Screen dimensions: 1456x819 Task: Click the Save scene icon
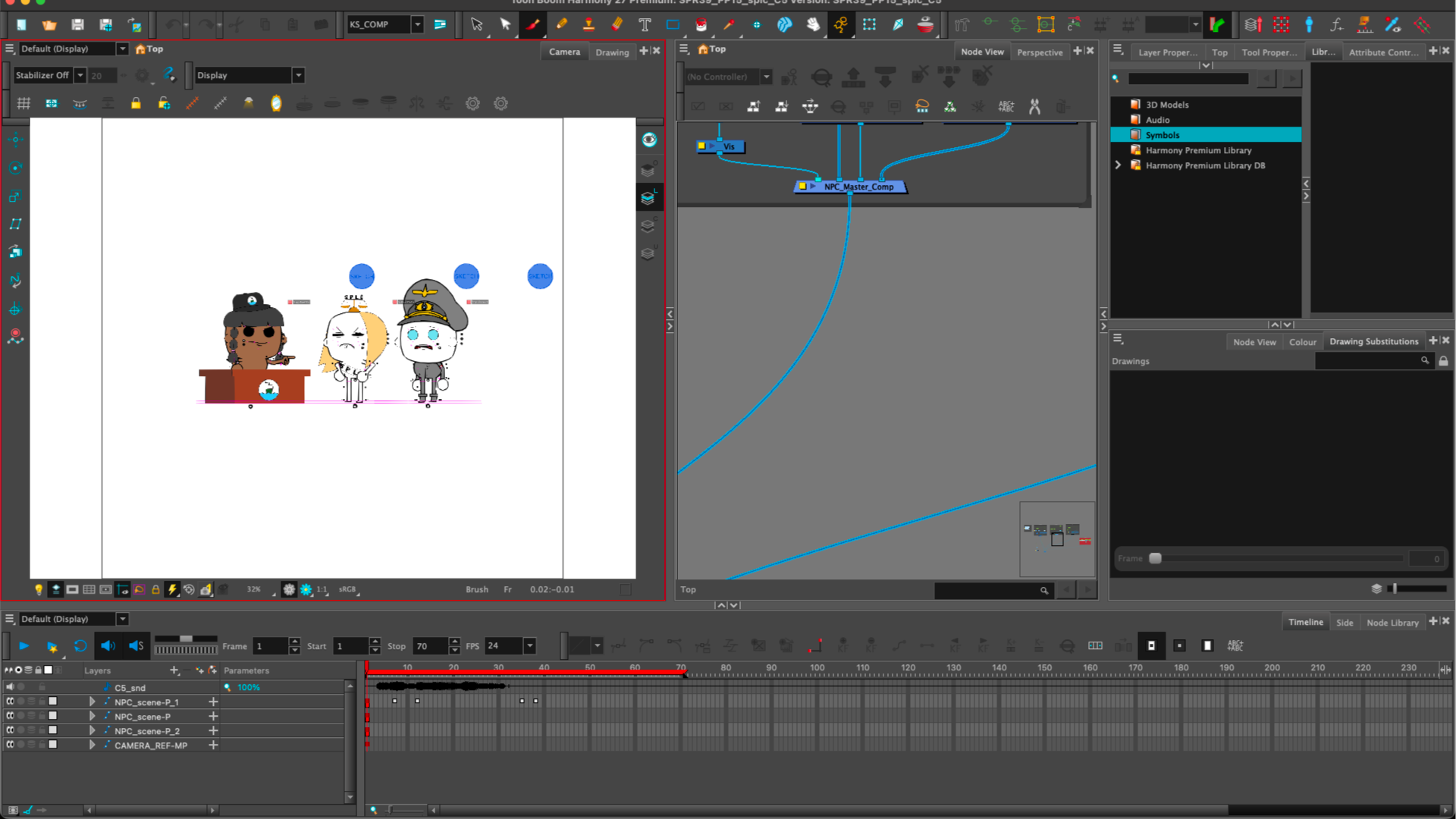(x=77, y=25)
